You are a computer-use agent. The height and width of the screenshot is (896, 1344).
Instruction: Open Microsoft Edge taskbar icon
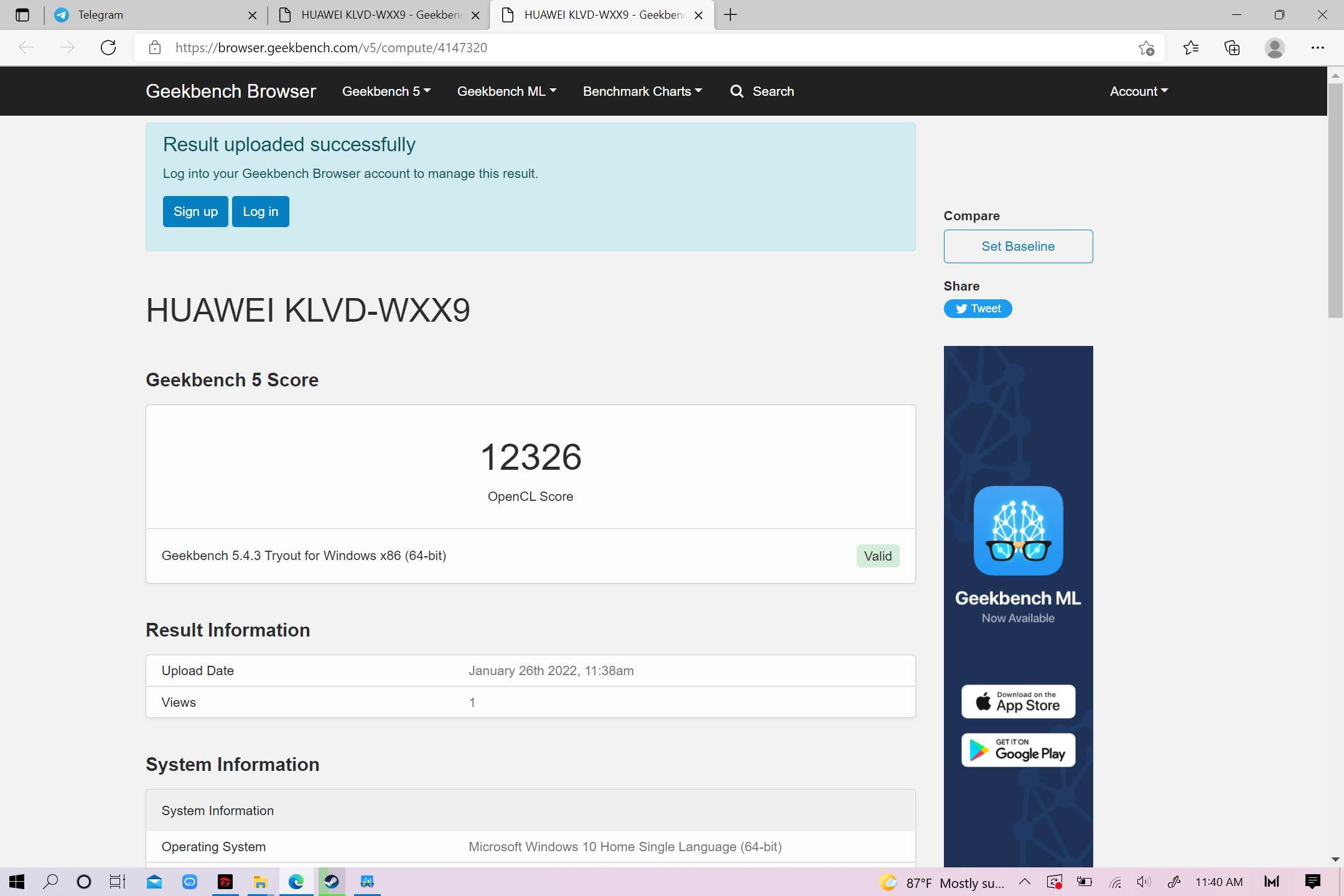pyautogui.click(x=296, y=882)
